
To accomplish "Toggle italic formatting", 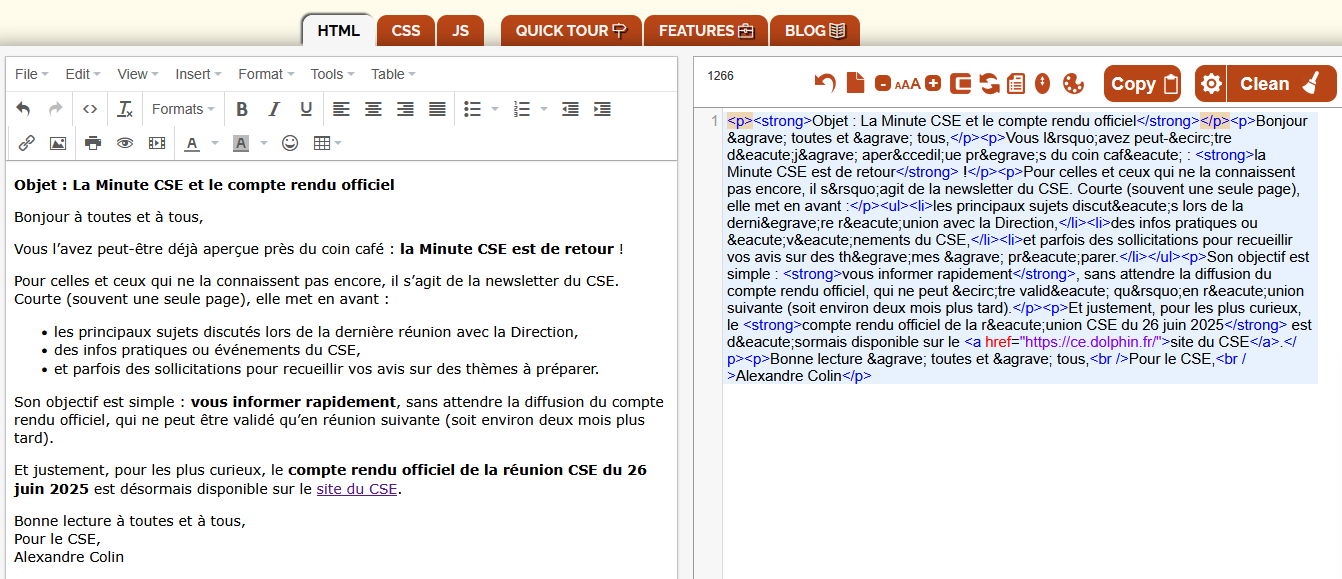I will 274,109.
